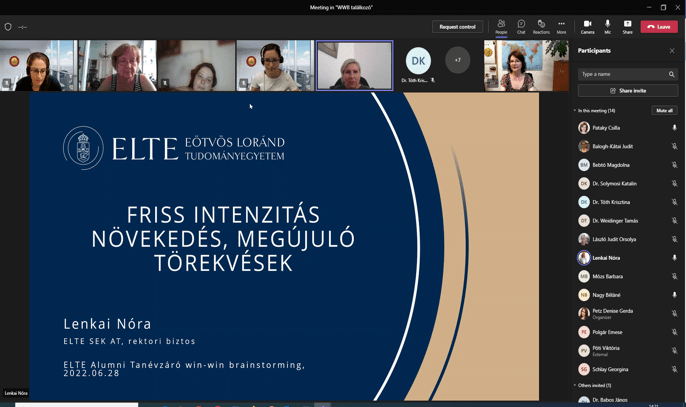Open the More actions menu
The width and height of the screenshot is (686, 407).
click(x=561, y=26)
